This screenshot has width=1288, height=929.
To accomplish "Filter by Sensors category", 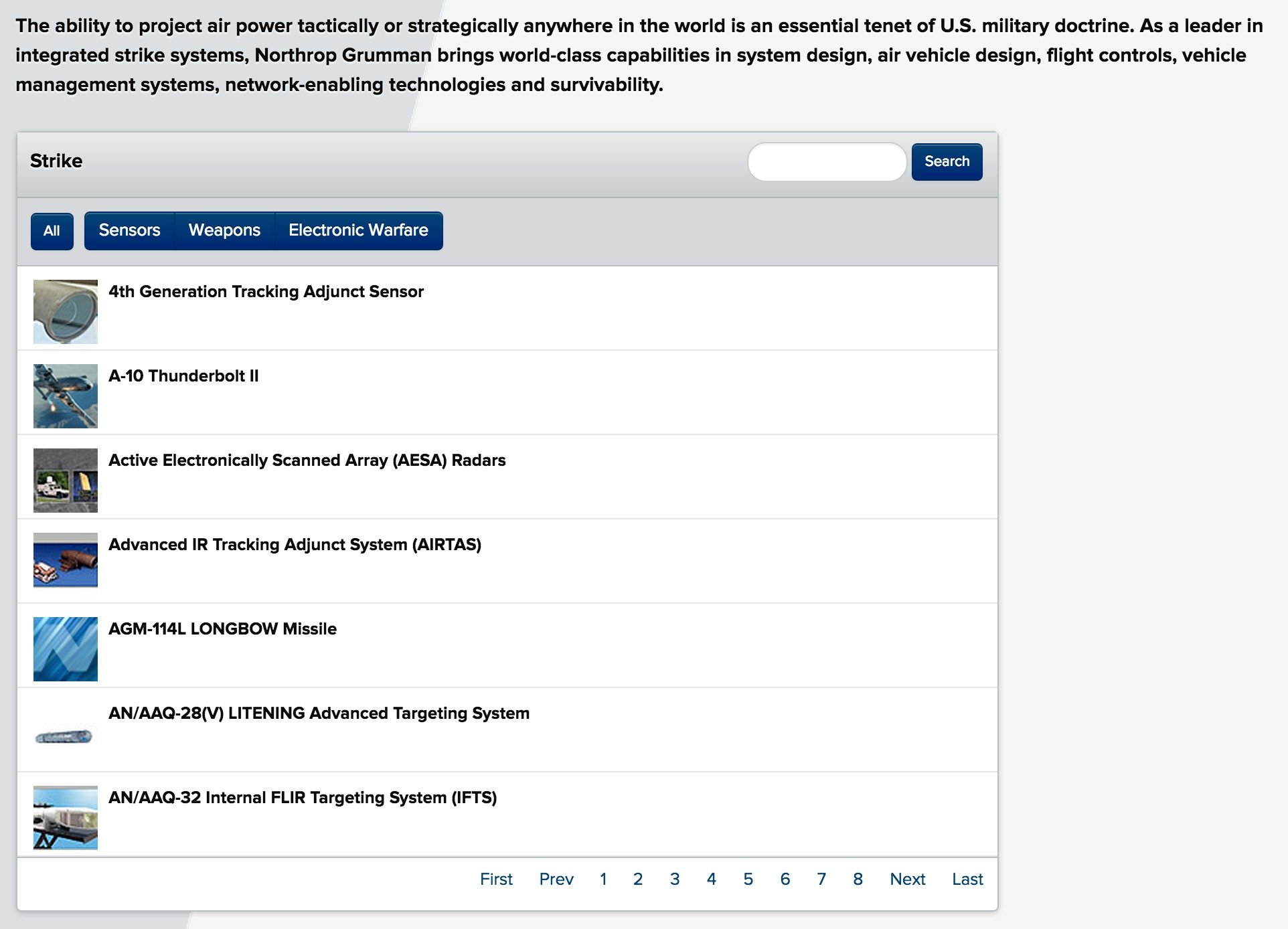I will [129, 231].
